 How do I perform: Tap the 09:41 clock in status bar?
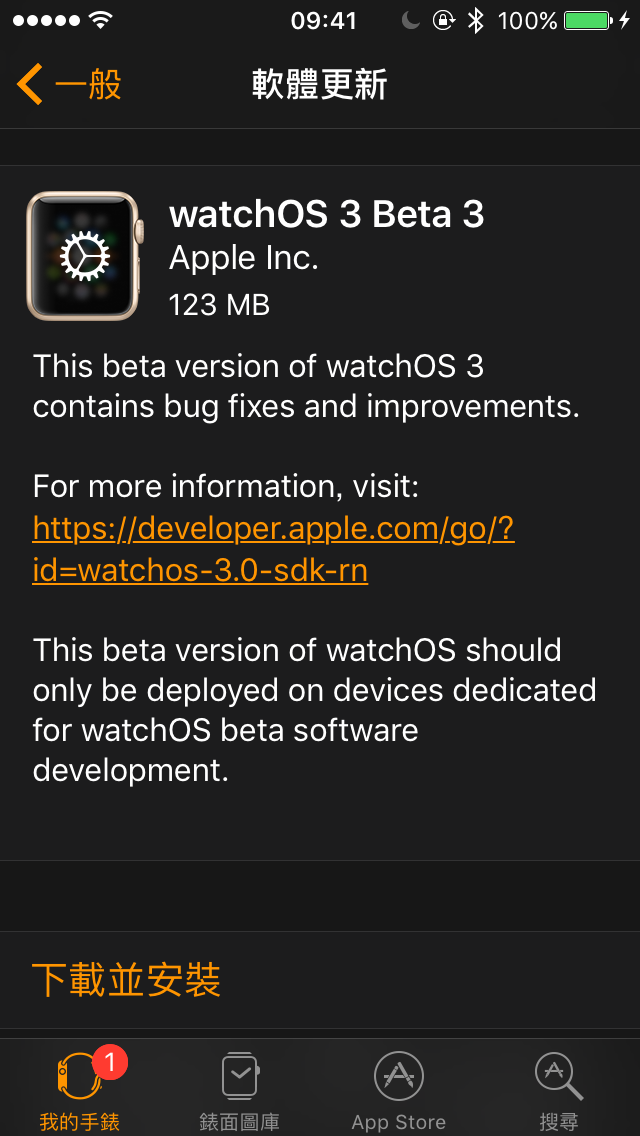(x=324, y=21)
